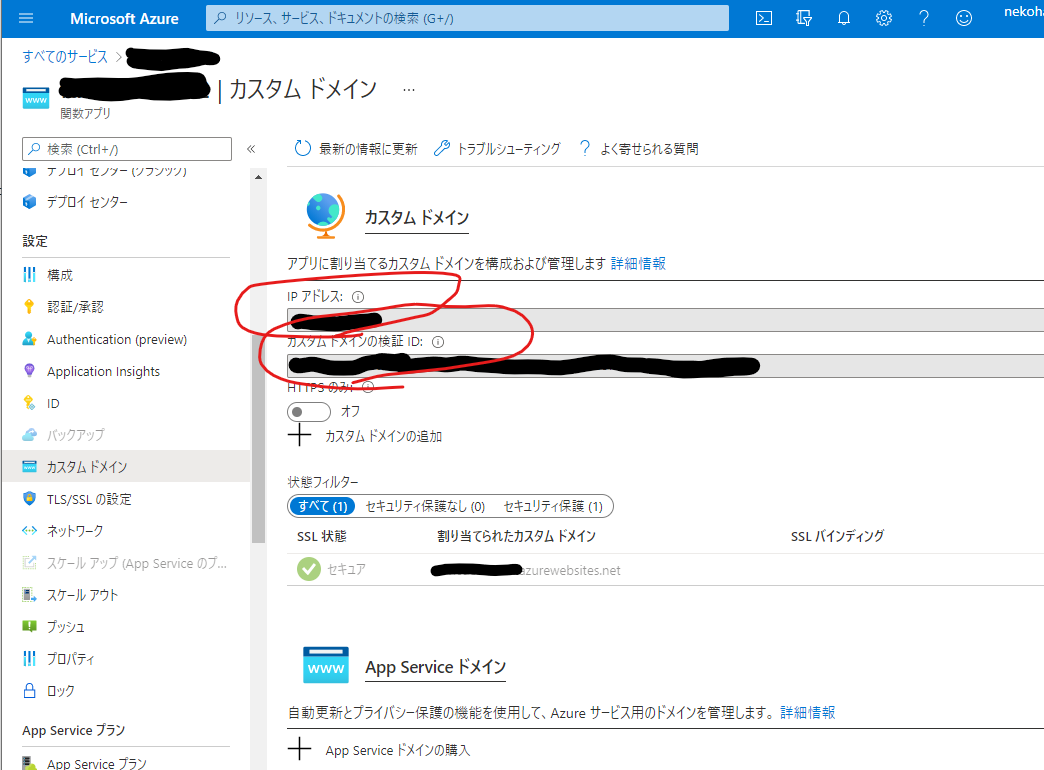Viewport: 1044px width, 770px height.
Task: Click the SSL 状態 column header
Action: [322, 536]
